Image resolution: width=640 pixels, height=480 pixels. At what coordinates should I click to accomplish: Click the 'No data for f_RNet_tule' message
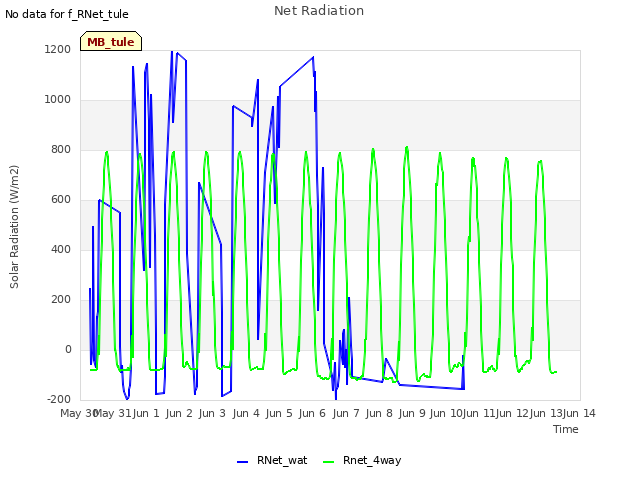[x=67, y=14]
